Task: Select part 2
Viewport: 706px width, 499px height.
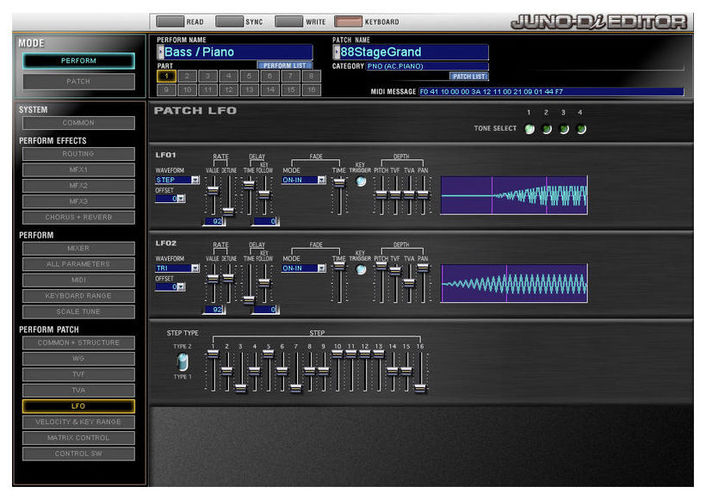Action: [187, 76]
